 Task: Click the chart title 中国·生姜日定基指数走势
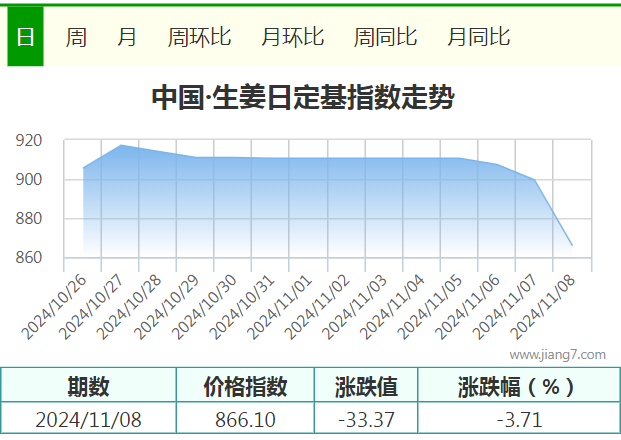303,97
